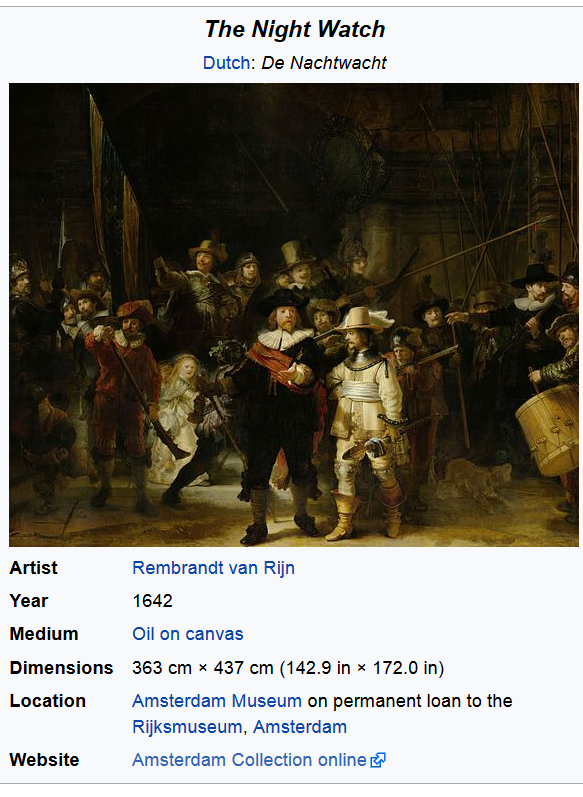This screenshot has width=583, height=797.
Task: Click the Artist row label
Action: 34,568
